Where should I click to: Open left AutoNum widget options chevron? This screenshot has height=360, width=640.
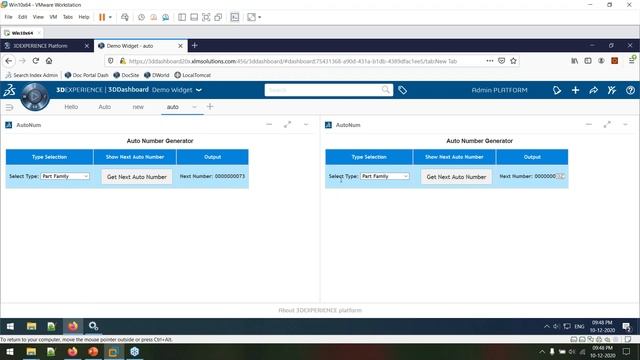(x=306, y=124)
